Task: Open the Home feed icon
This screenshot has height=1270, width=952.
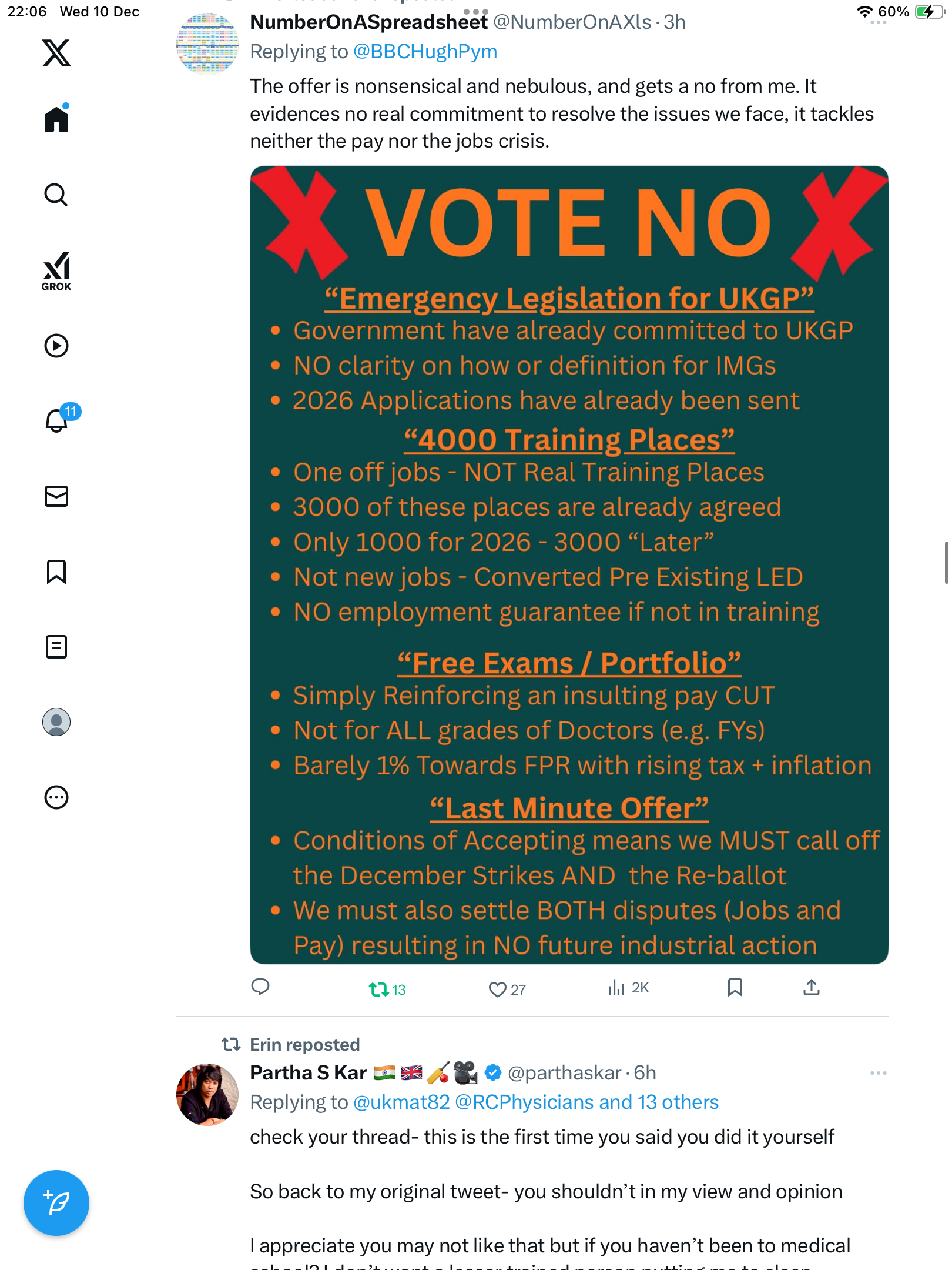Action: pyautogui.click(x=56, y=119)
